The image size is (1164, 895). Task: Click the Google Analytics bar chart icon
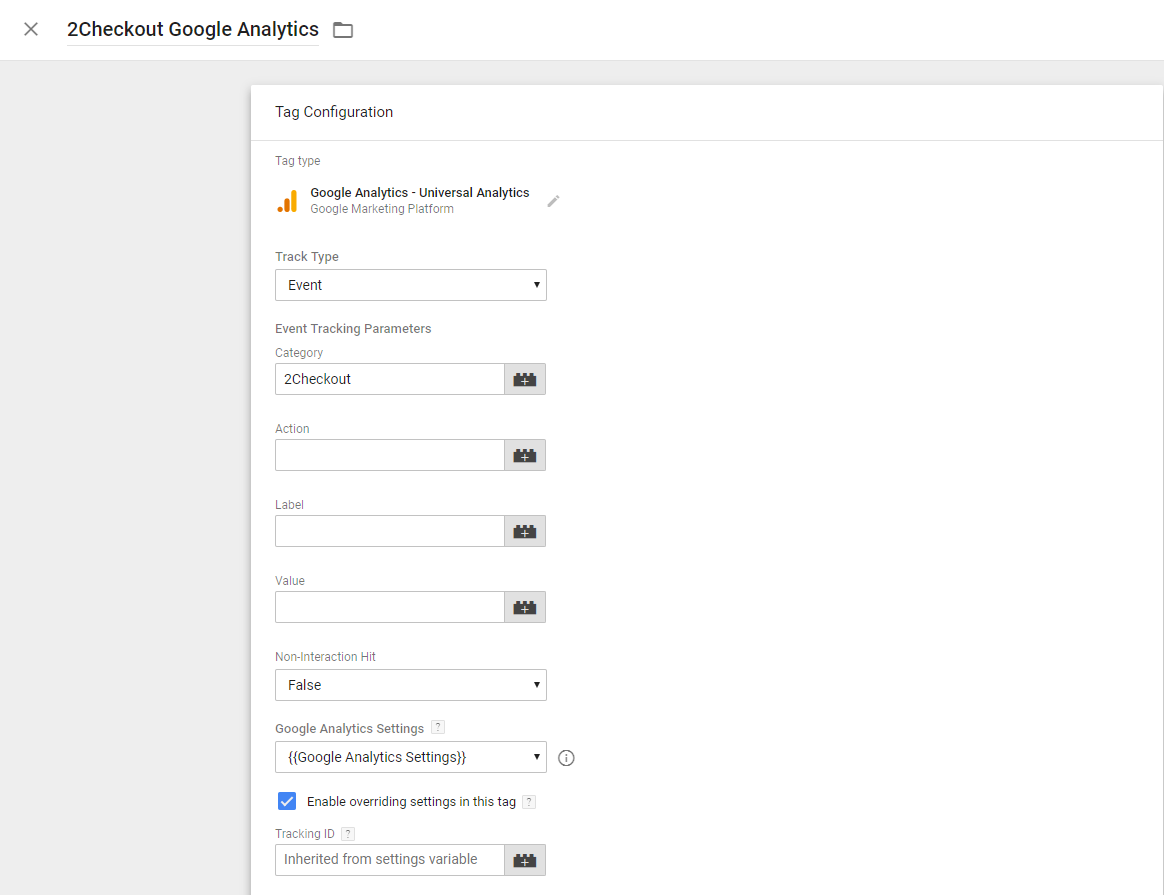click(x=287, y=201)
